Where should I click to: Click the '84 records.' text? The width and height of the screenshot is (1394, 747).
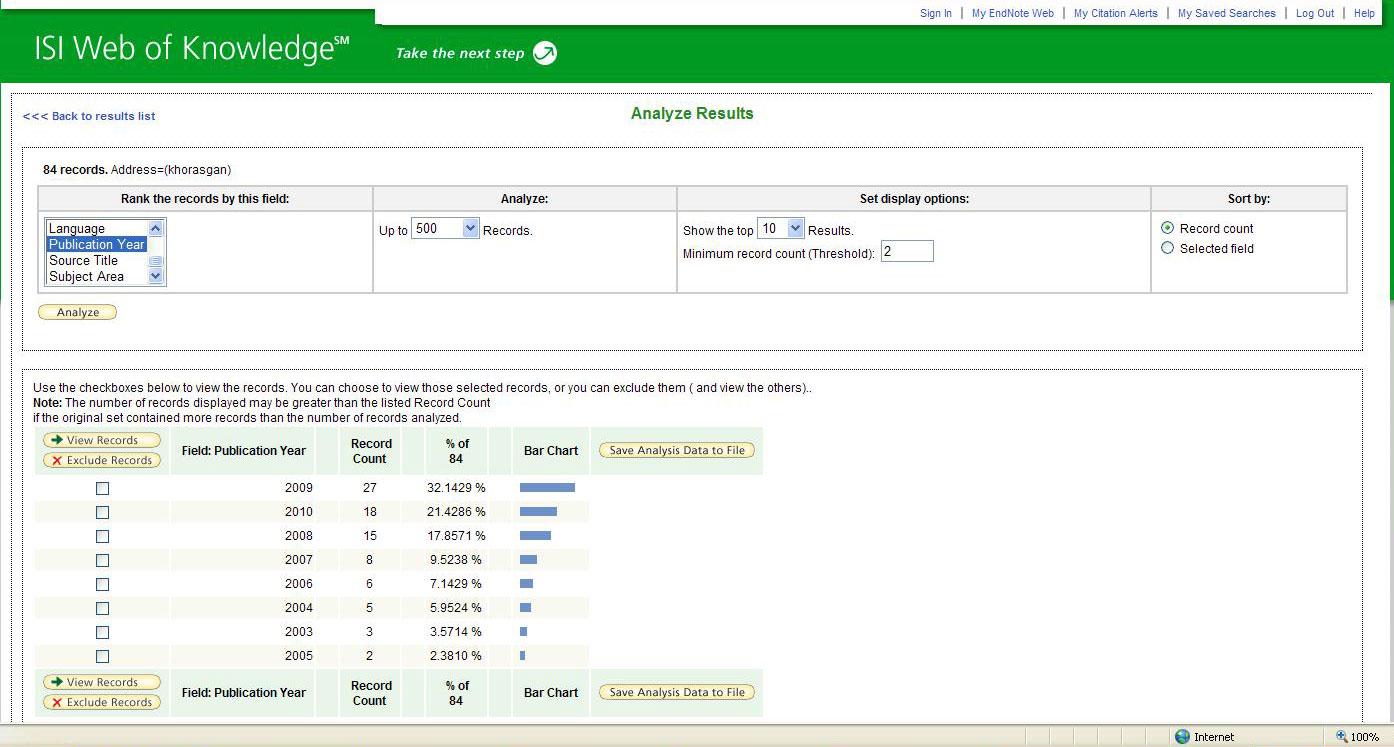point(75,170)
